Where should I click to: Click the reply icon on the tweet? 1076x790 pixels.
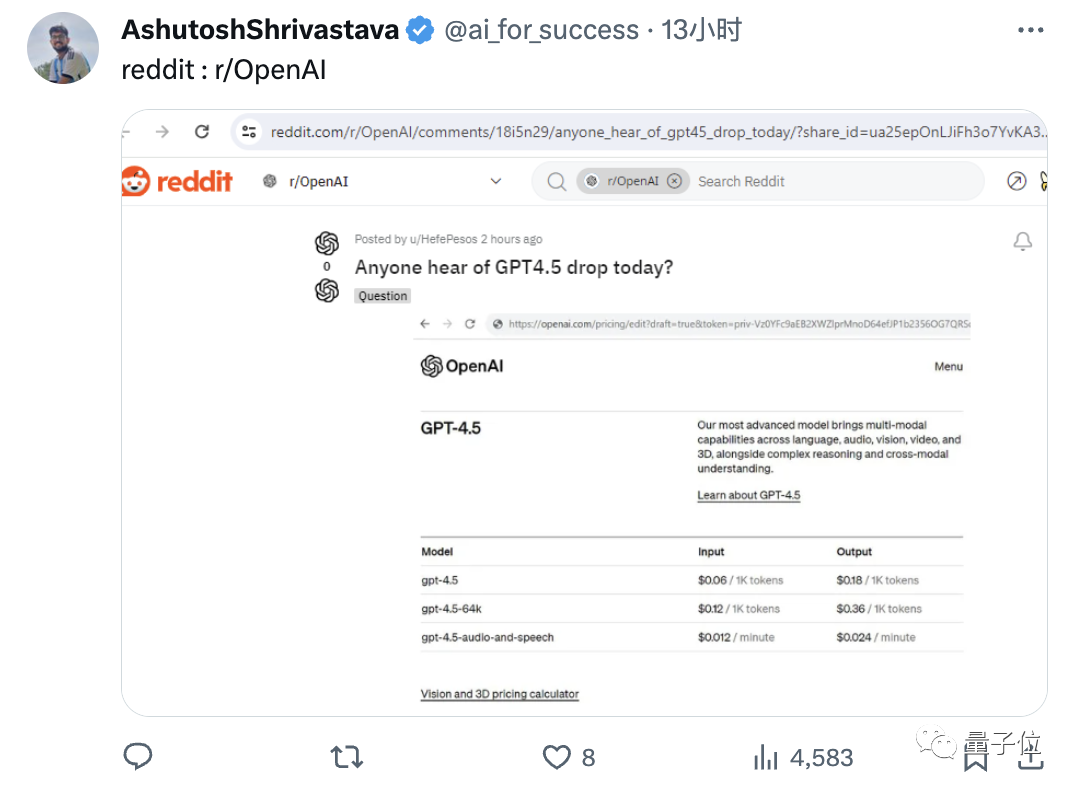tap(138, 757)
